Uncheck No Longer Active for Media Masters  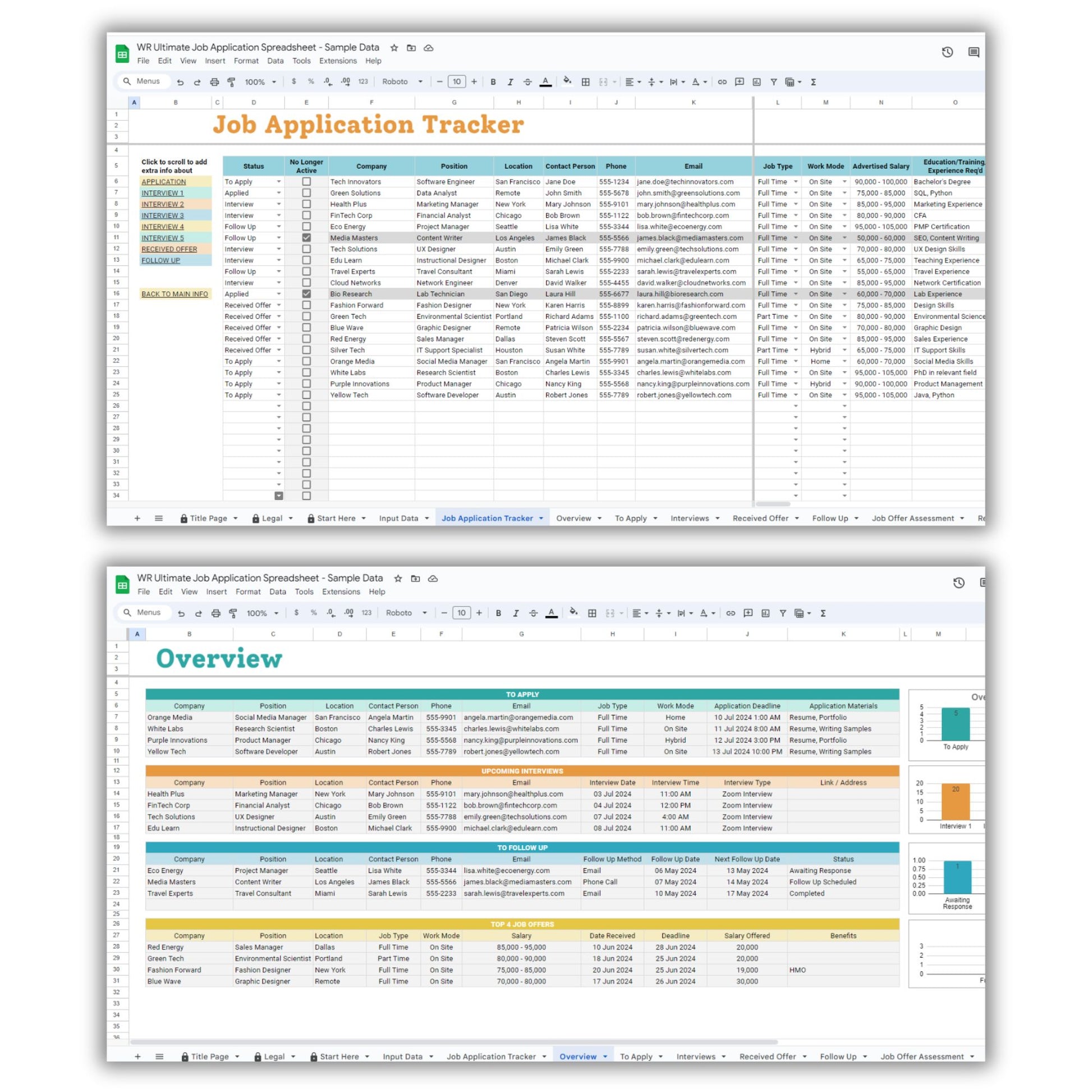[306, 238]
